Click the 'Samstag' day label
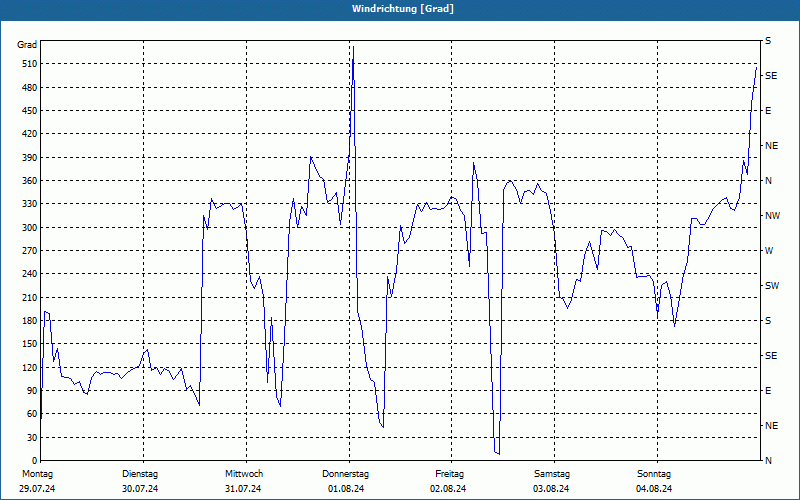 552,474
